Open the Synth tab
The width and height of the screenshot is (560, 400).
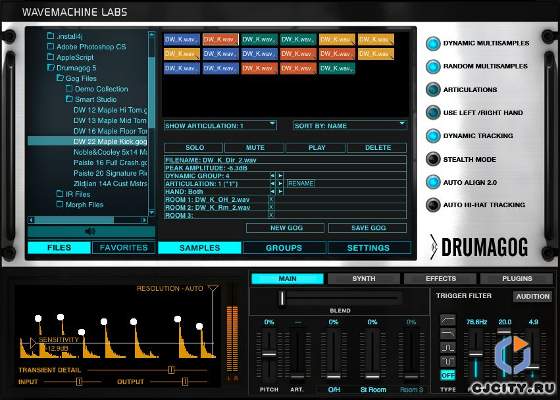pyautogui.click(x=364, y=279)
